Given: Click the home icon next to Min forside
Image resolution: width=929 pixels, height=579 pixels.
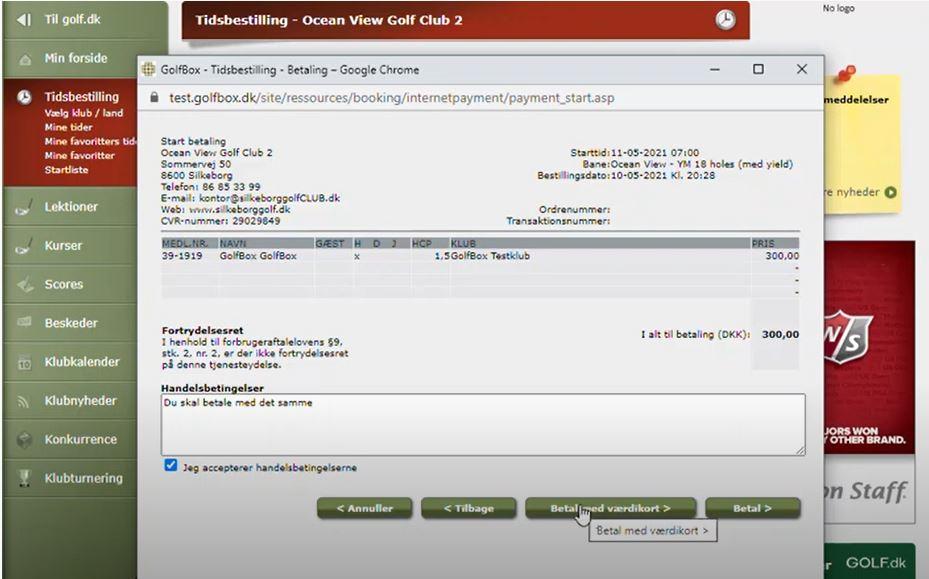Looking at the screenshot, I should [x=25, y=60].
